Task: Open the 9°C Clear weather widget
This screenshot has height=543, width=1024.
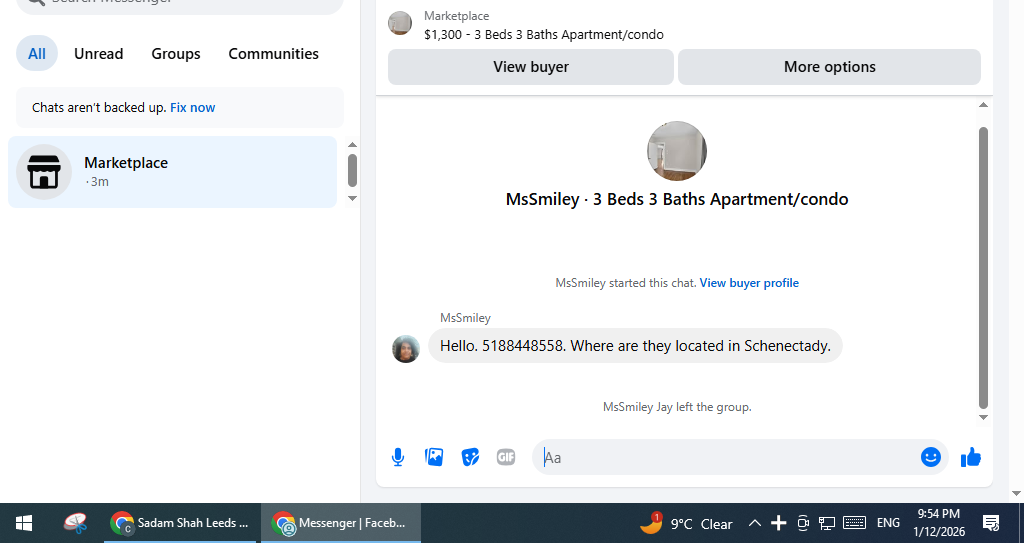Action: point(686,523)
